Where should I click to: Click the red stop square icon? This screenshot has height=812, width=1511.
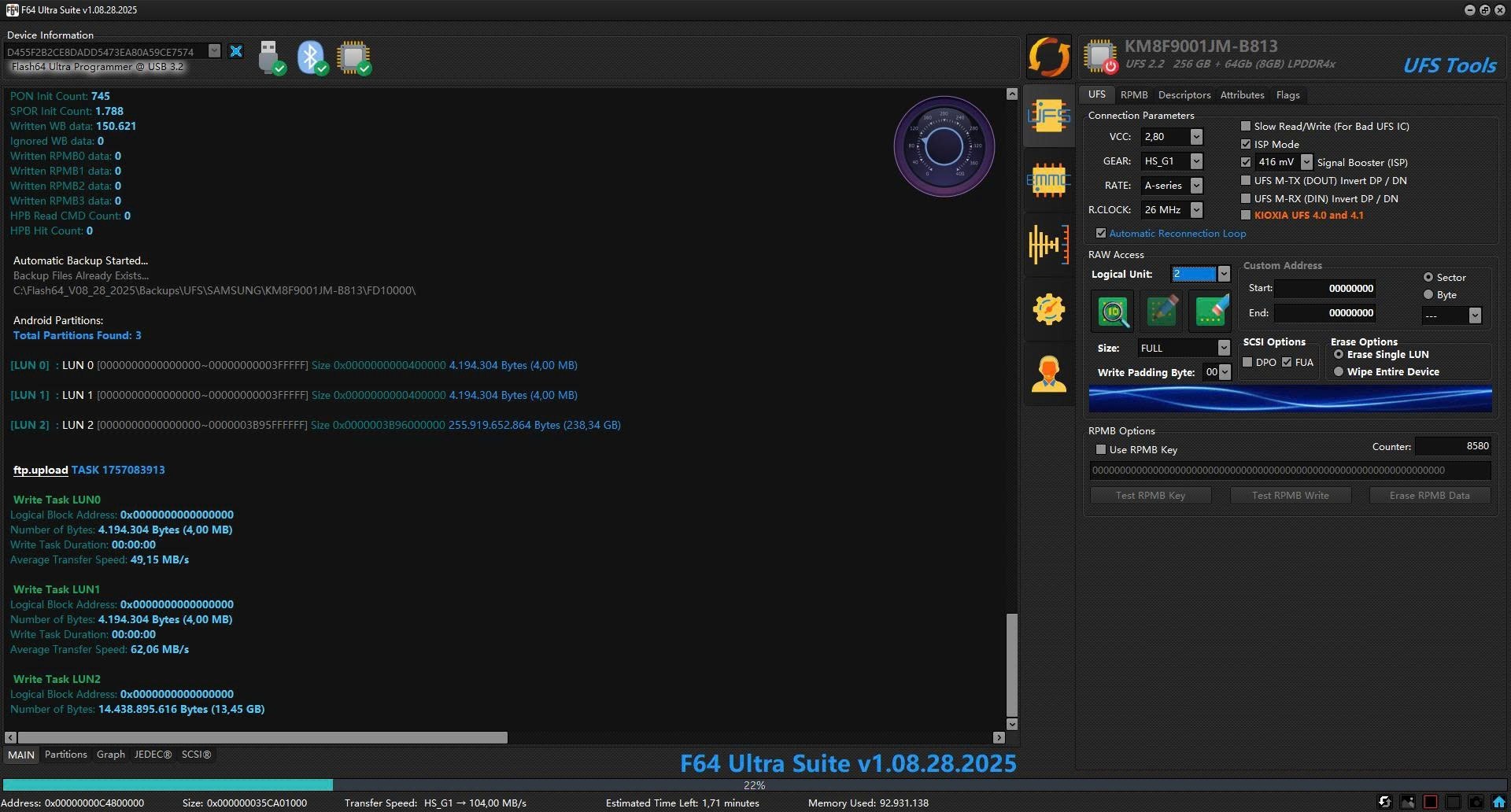click(1430, 803)
